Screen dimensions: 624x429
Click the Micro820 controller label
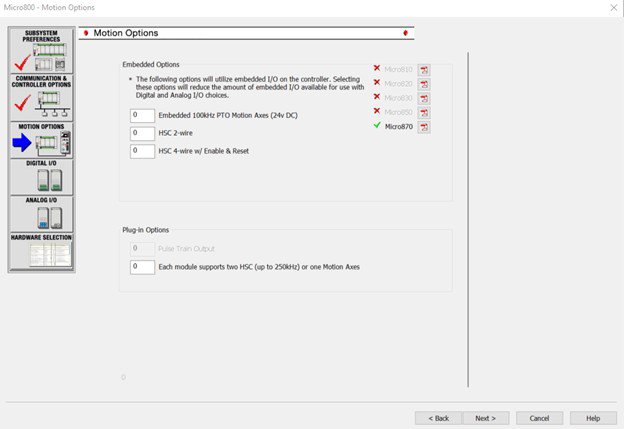[x=398, y=84]
